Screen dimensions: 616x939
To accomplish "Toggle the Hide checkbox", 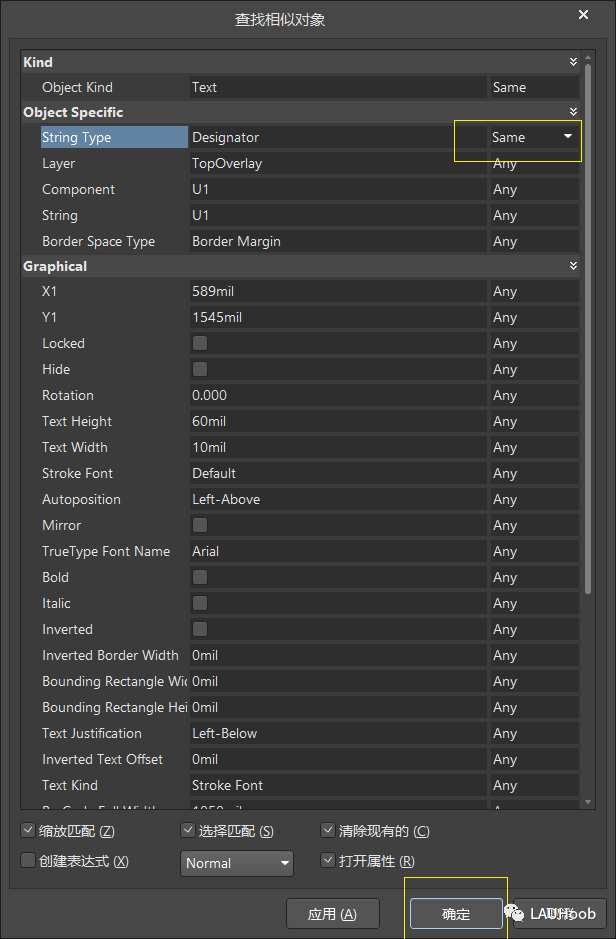I will (x=200, y=369).
